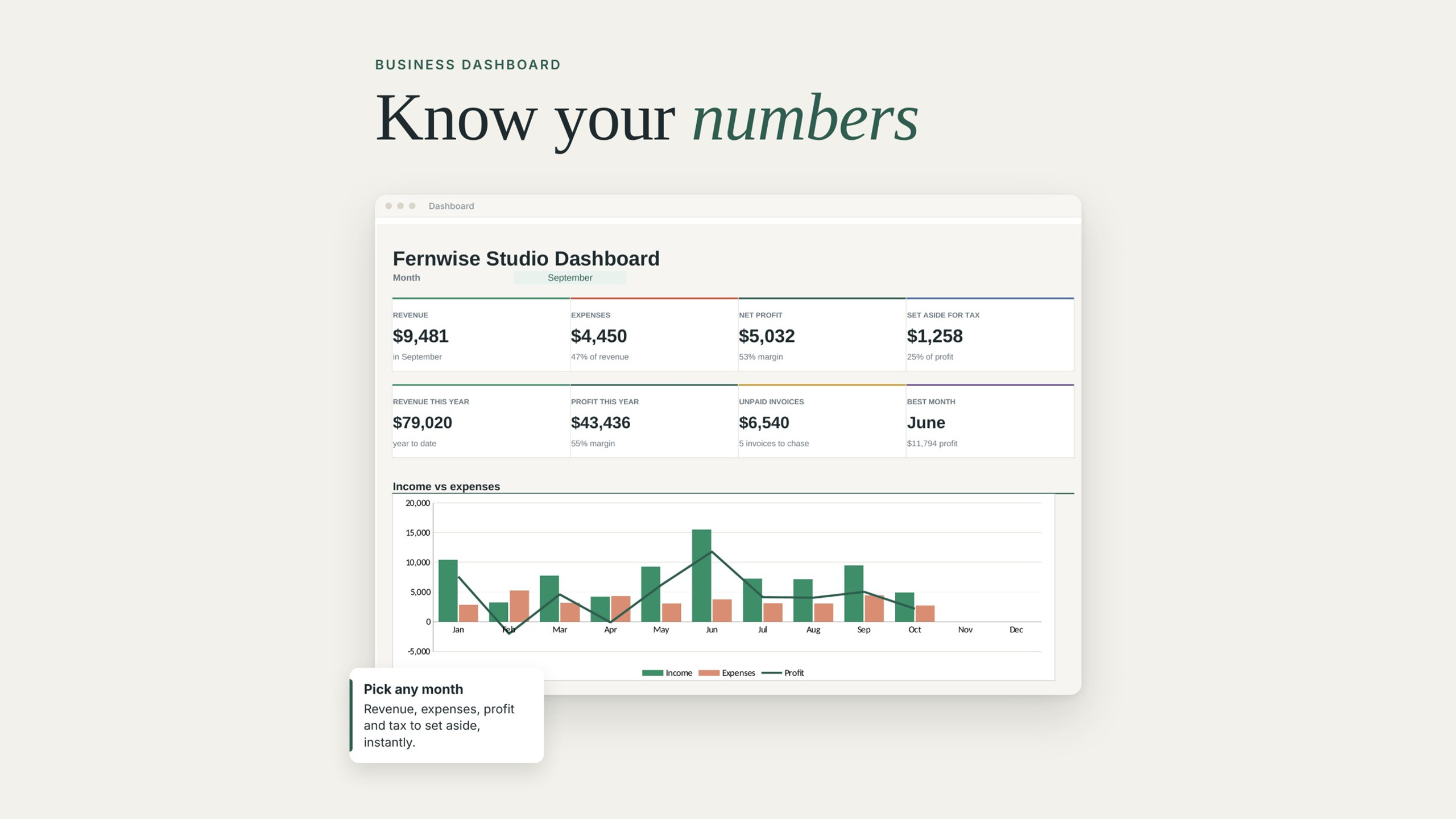Click the Dec axis label

pos(1016,630)
